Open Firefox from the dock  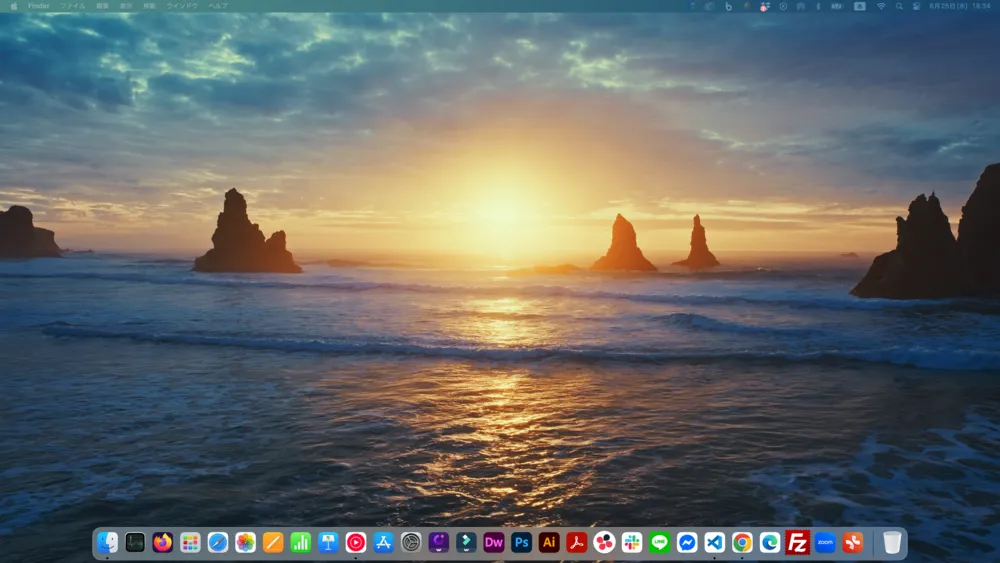(162, 542)
